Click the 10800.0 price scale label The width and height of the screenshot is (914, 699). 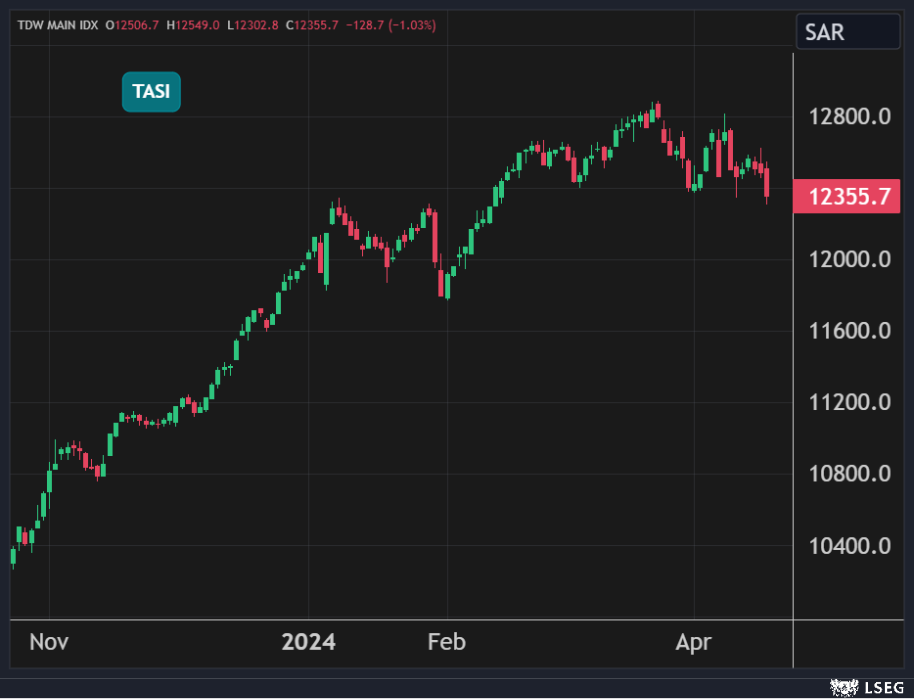pyautogui.click(x=849, y=474)
